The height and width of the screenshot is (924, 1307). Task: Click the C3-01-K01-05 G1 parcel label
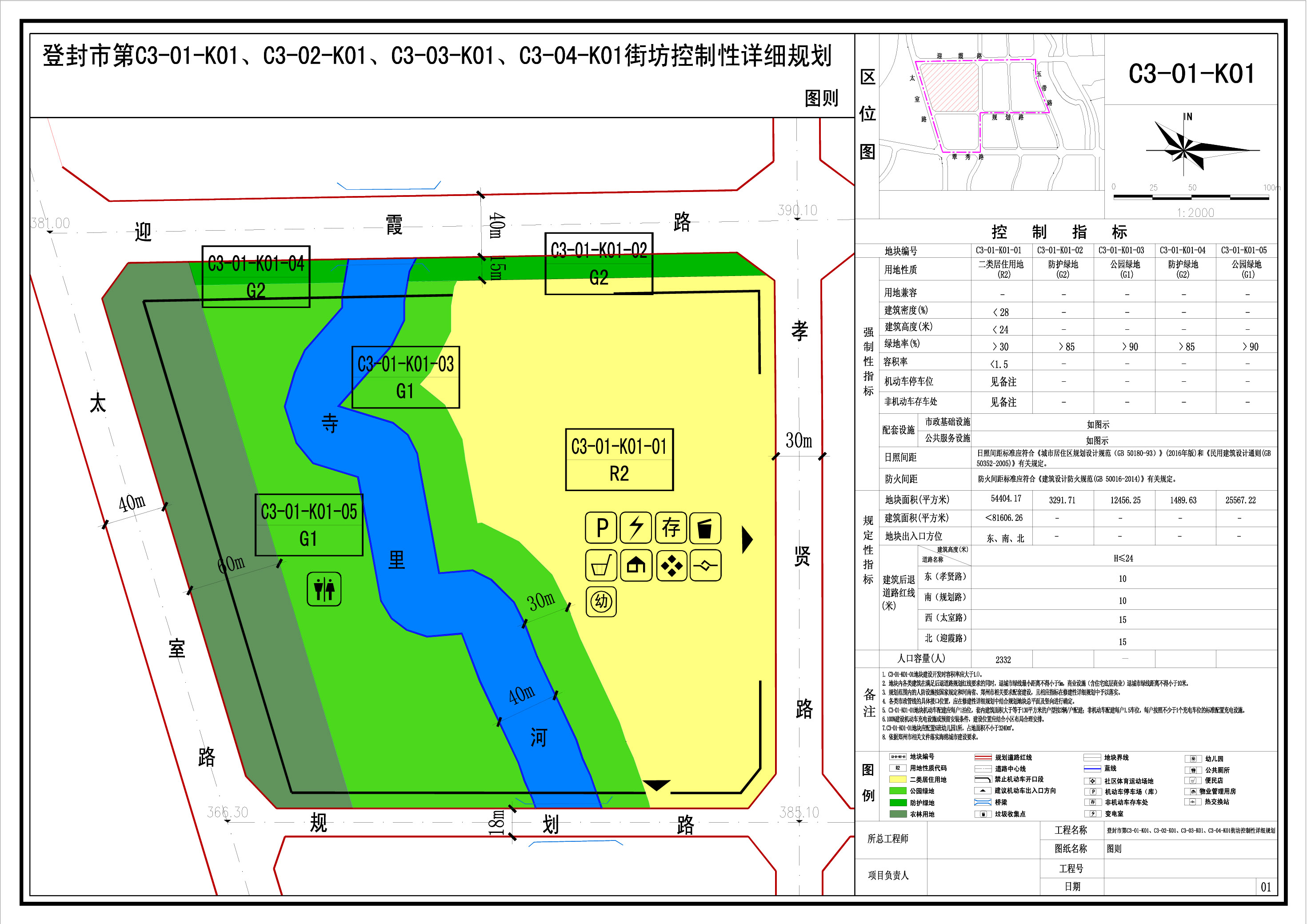(308, 524)
